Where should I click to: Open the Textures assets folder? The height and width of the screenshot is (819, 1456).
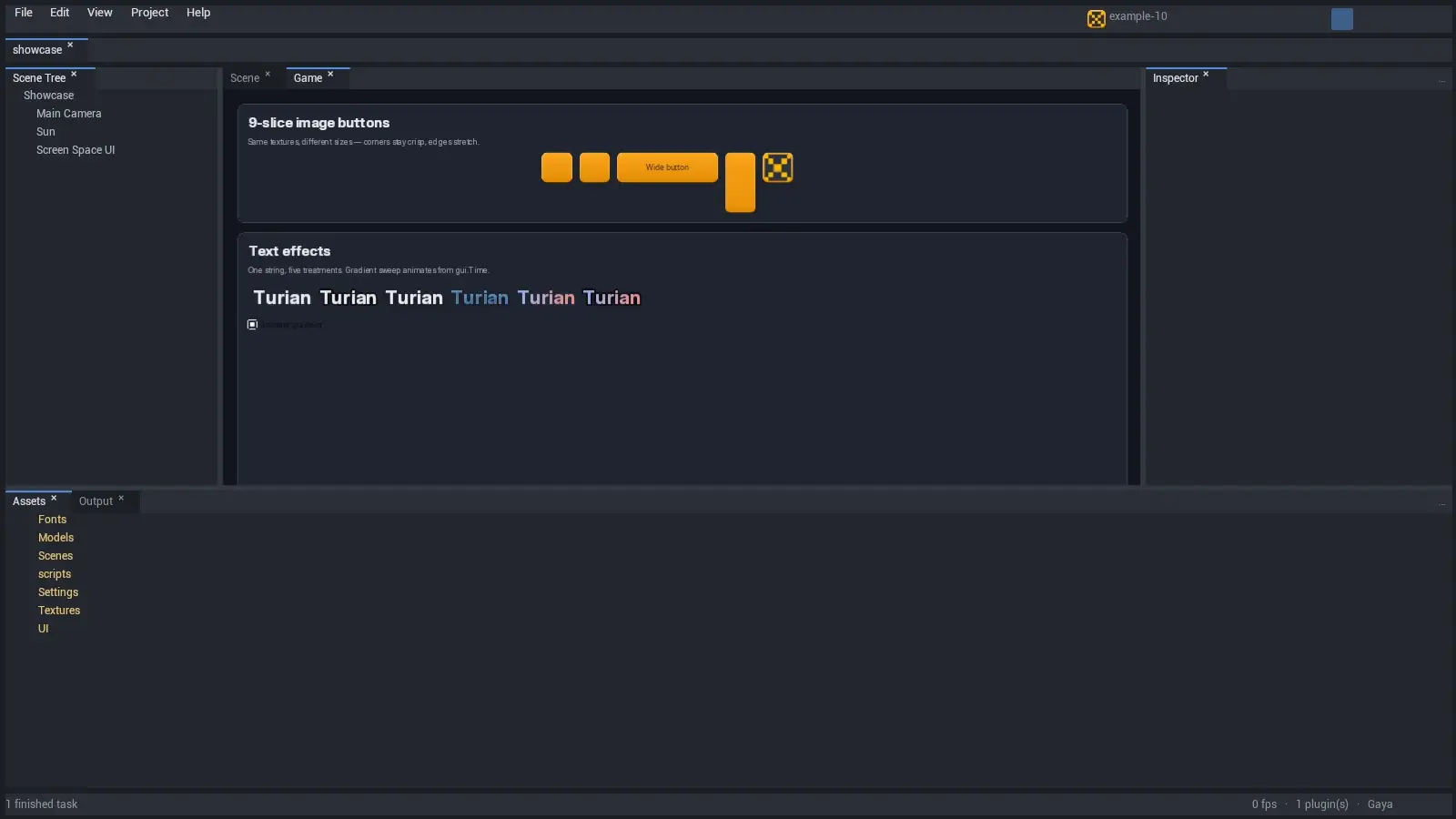pyautogui.click(x=59, y=611)
